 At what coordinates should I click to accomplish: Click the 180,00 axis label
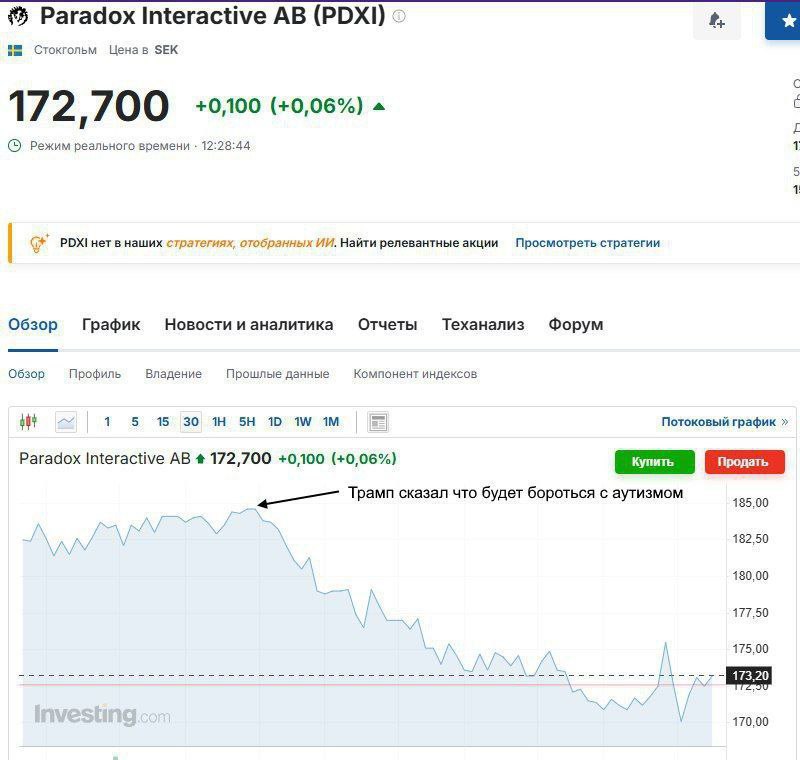[750, 575]
